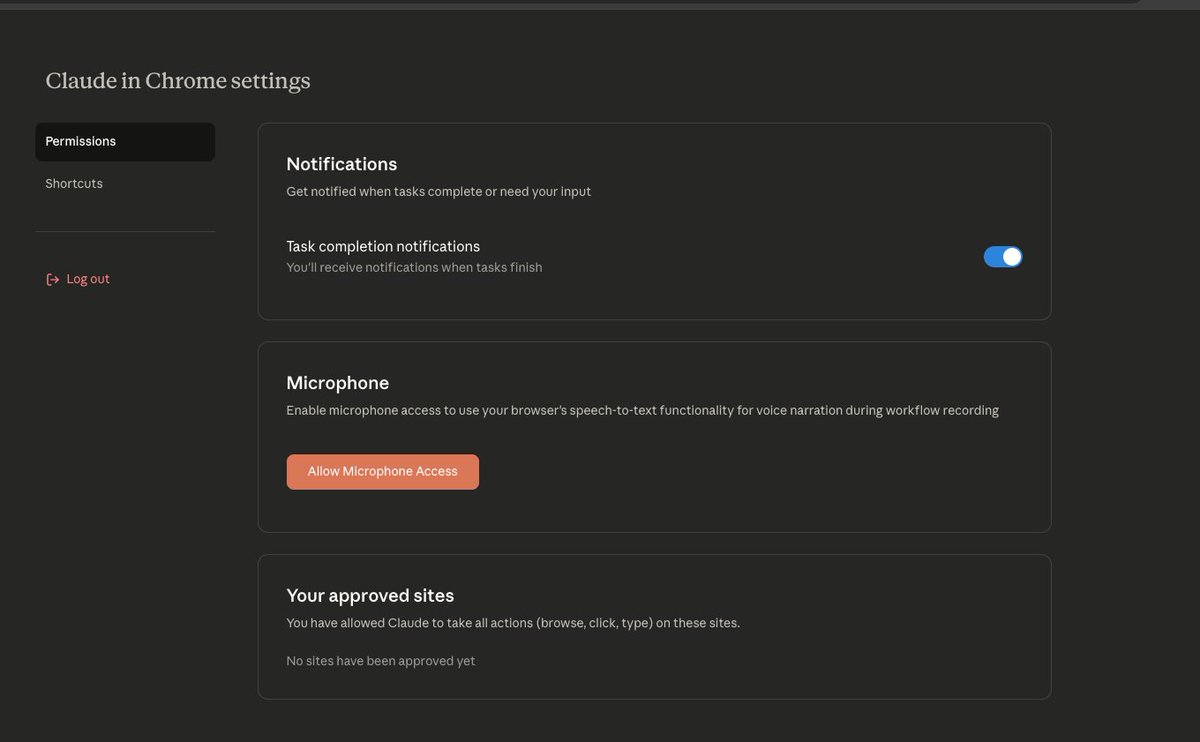Click the log out arrow icon
Image resolution: width=1200 pixels, height=742 pixels.
pos(52,280)
